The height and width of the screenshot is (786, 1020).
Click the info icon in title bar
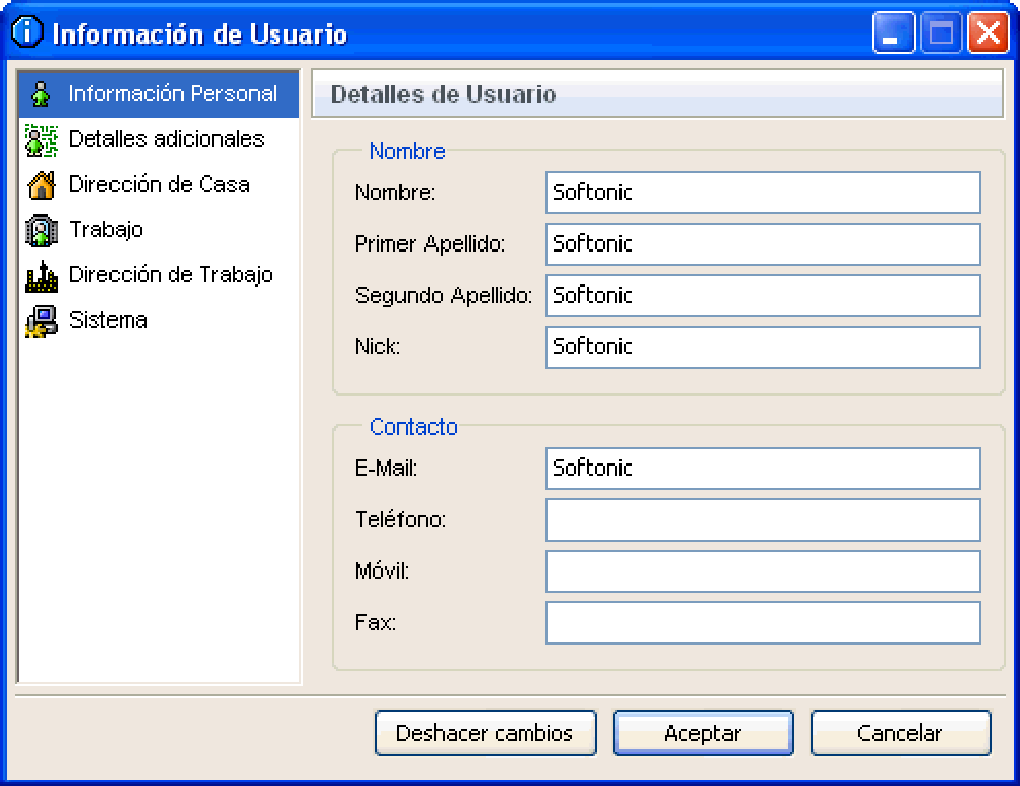click(27, 32)
